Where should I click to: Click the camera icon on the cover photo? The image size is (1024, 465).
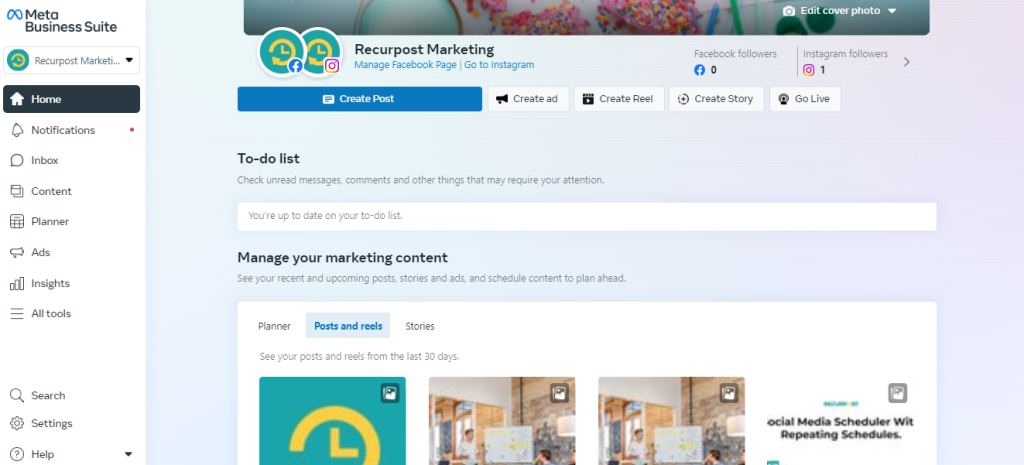(789, 11)
